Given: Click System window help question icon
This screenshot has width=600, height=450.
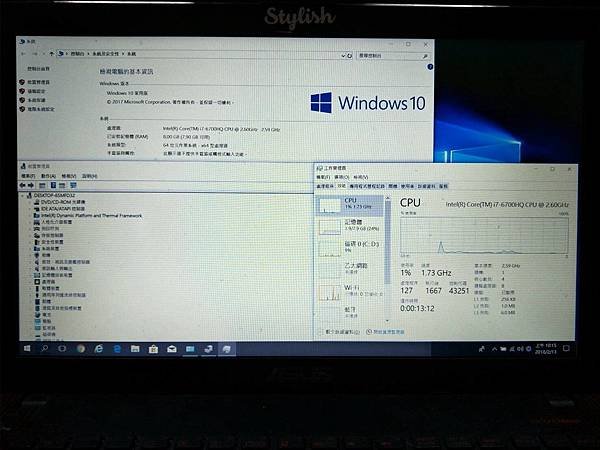Looking at the screenshot, I should pyautogui.click(x=430, y=67).
